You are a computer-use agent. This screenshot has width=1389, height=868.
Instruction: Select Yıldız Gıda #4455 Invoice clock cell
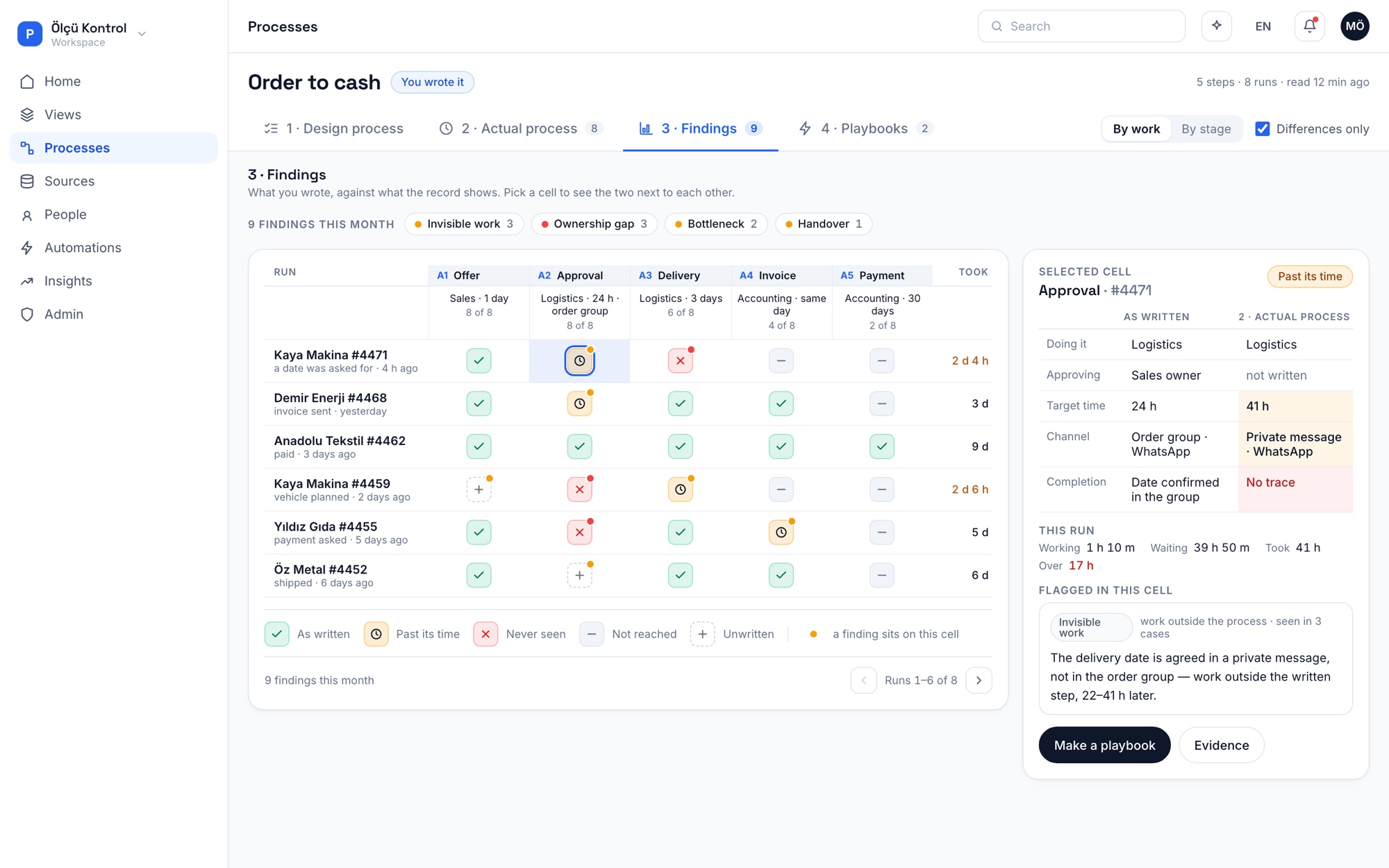point(781,533)
